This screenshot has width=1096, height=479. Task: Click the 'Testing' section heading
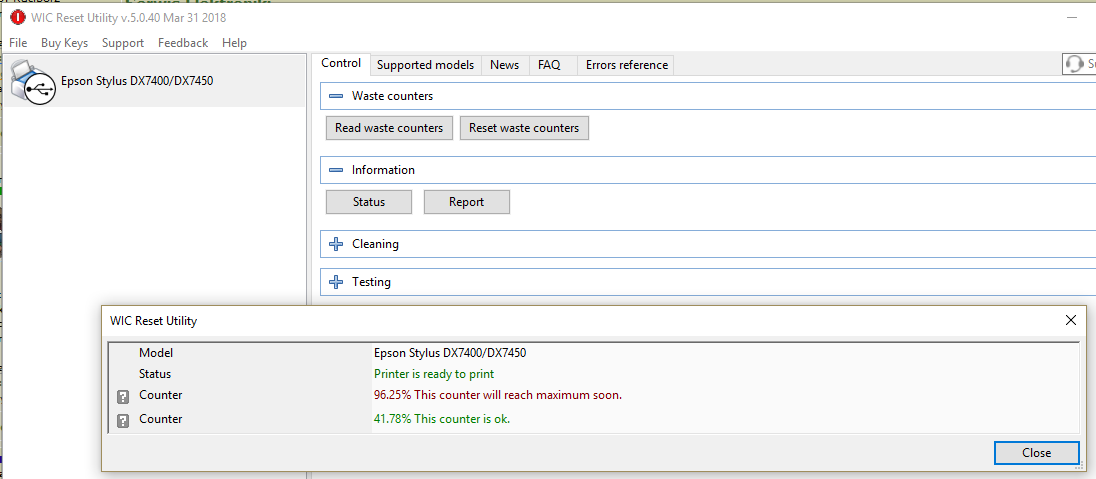371,282
